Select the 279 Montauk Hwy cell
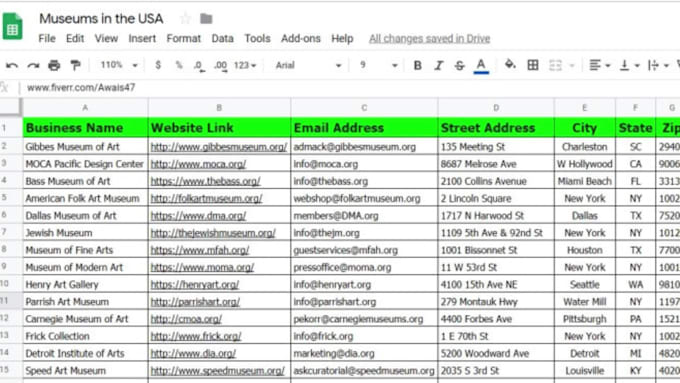Screen dimensions: 680x383 (x=496, y=301)
